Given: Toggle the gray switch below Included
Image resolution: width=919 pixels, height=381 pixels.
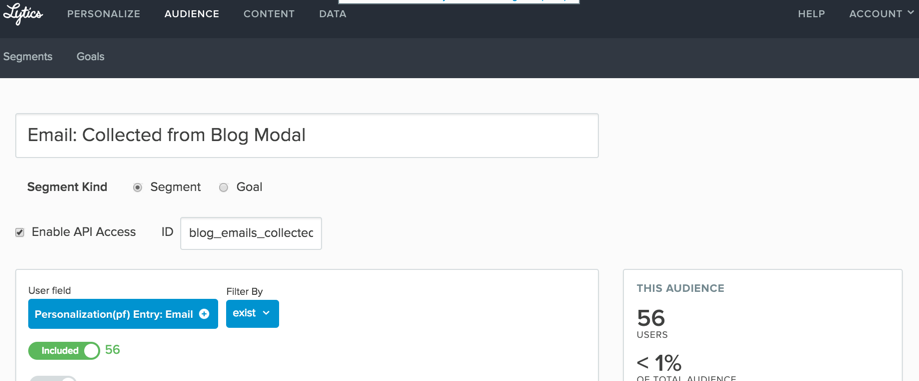Looking at the screenshot, I should [x=53, y=379].
